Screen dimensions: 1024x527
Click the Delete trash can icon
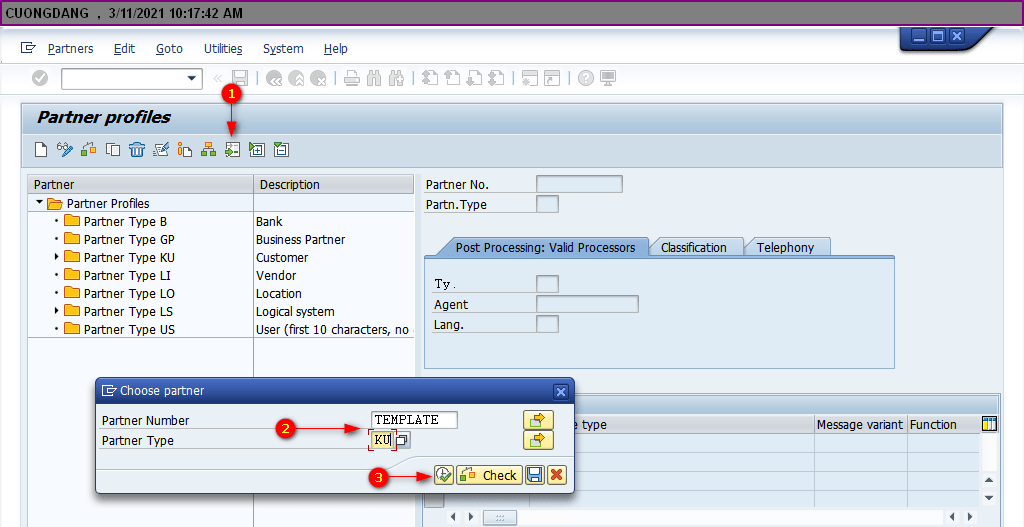136,150
